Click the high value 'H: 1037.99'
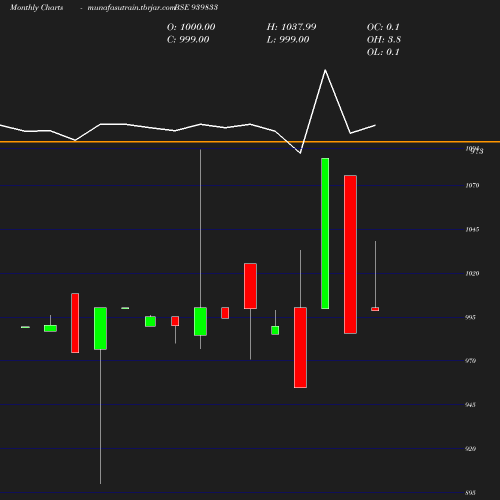This screenshot has width=500, height=500. 291,27
